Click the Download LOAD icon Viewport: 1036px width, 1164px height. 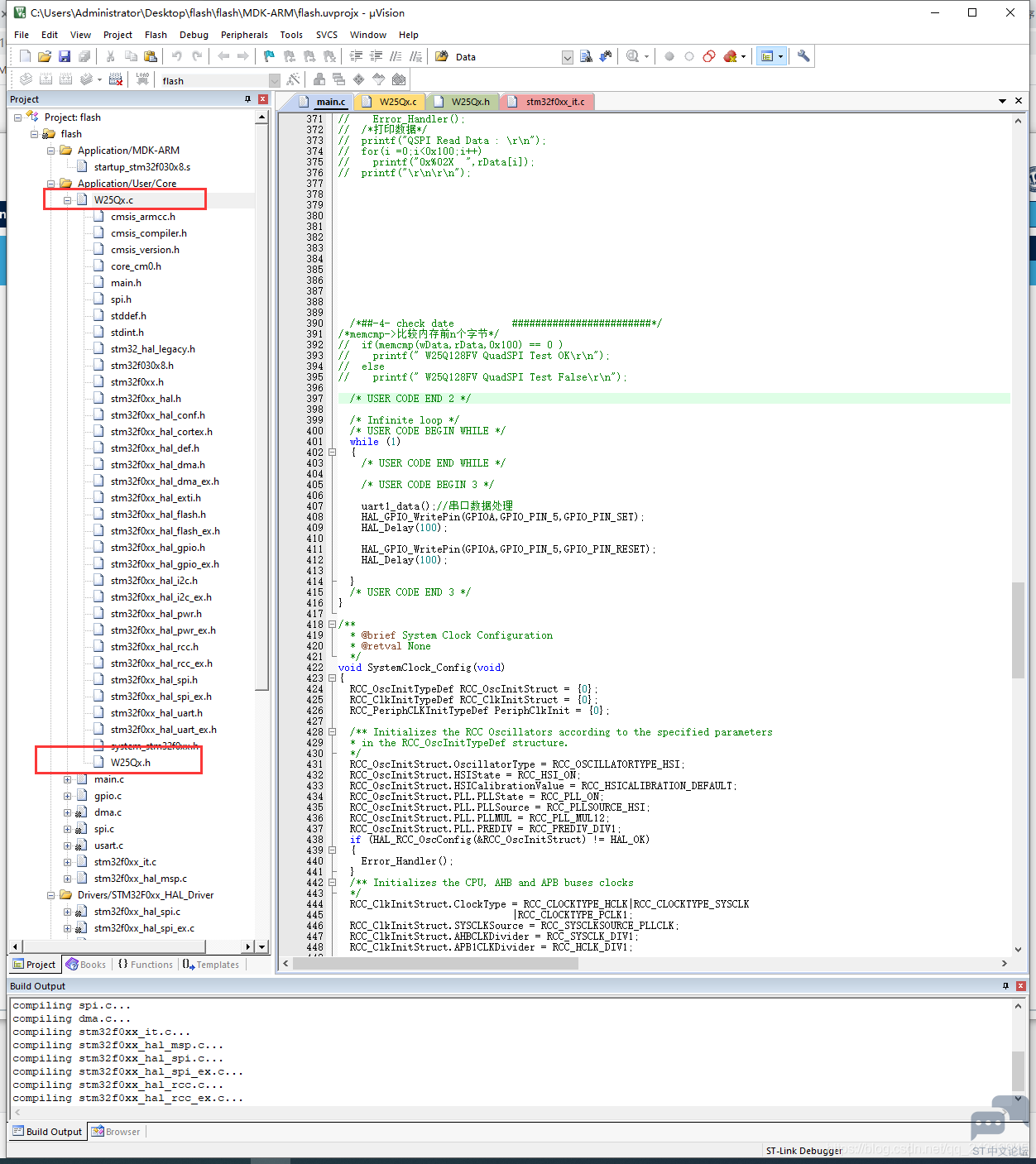click(x=143, y=79)
